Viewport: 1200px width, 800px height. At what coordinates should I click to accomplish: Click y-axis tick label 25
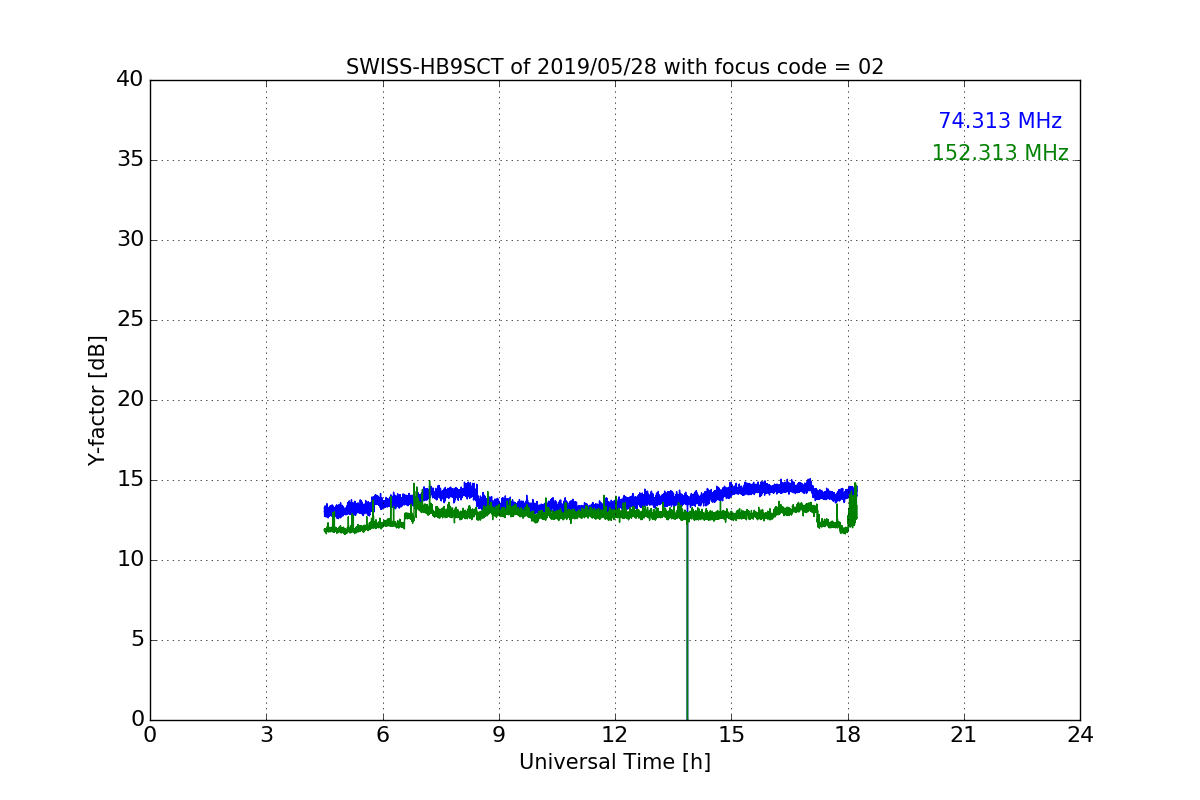coord(130,320)
